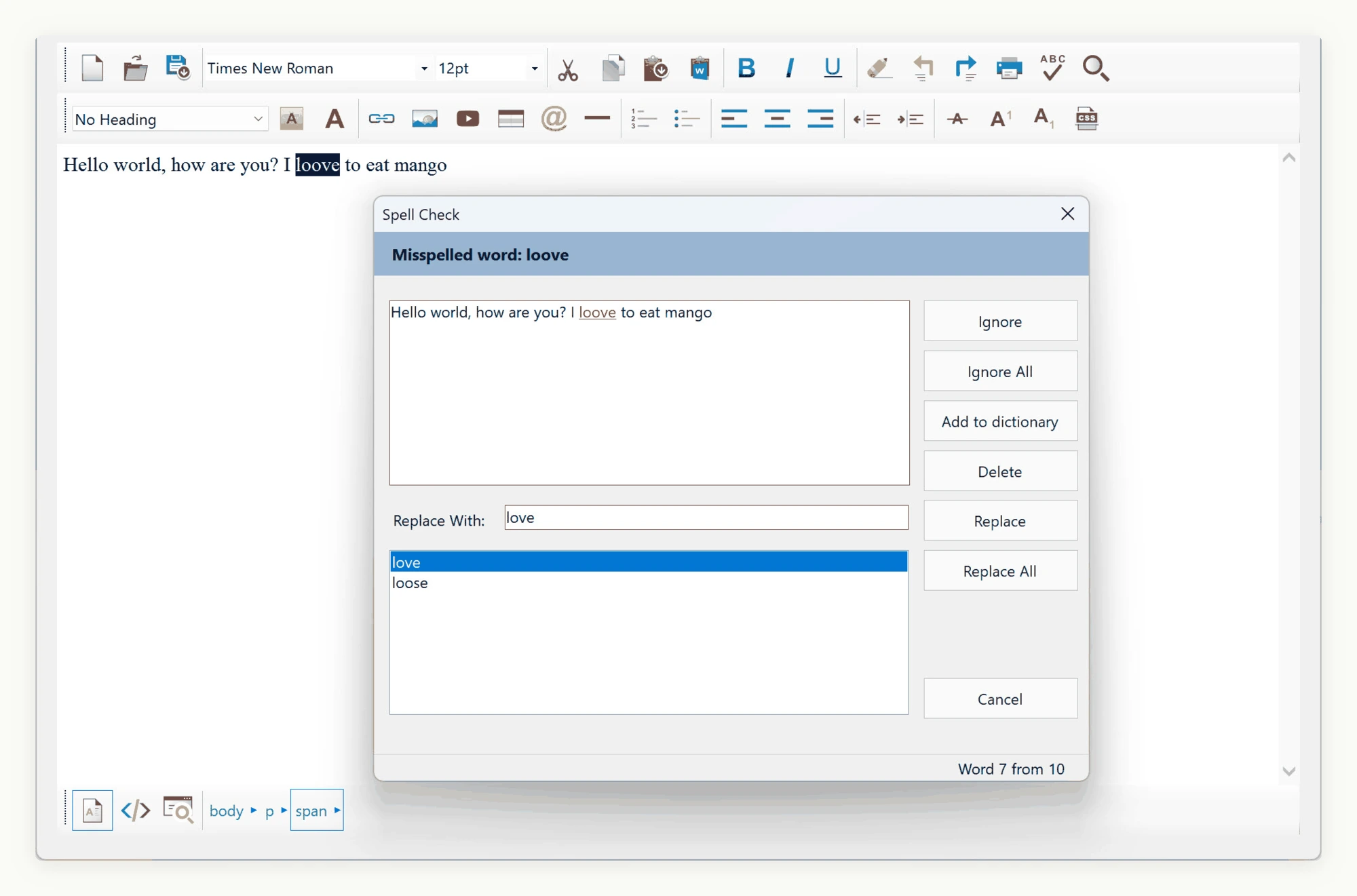1357x896 pixels.
Task: Run spell check with the ABC checkmark icon
Action: coord(1052,68)
